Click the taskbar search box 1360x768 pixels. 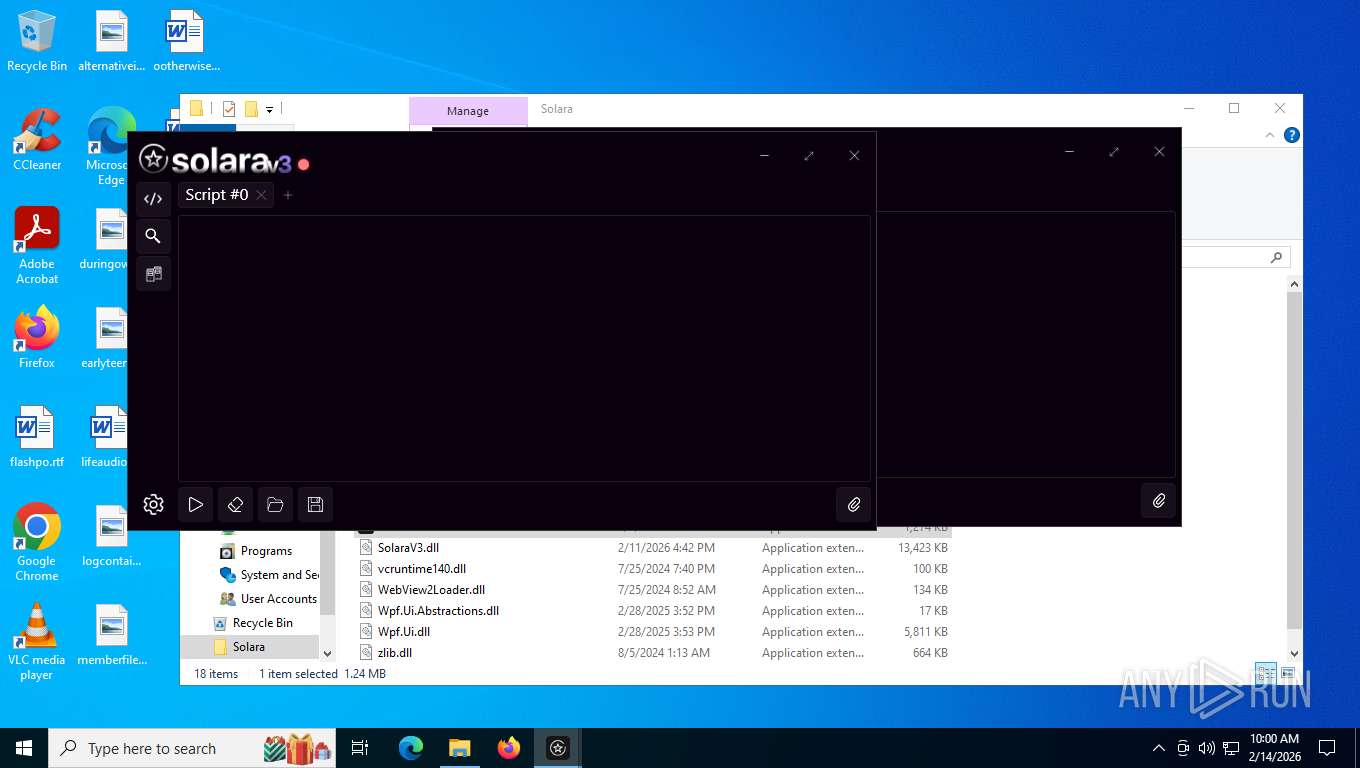(x=194, y=748)
